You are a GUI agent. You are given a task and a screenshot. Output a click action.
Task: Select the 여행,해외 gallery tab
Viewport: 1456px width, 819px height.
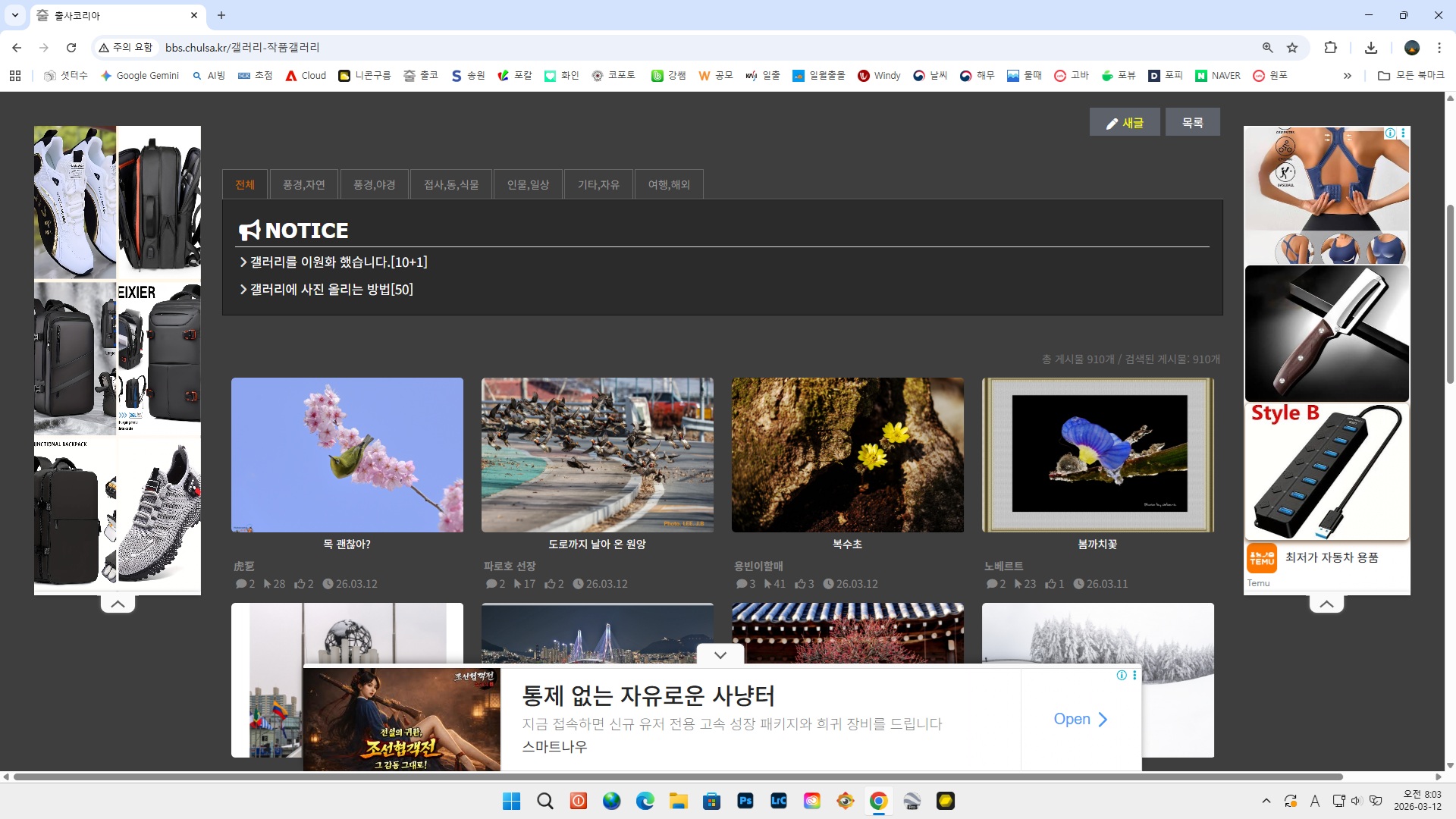pyautogui.click(x=668, y=184)
